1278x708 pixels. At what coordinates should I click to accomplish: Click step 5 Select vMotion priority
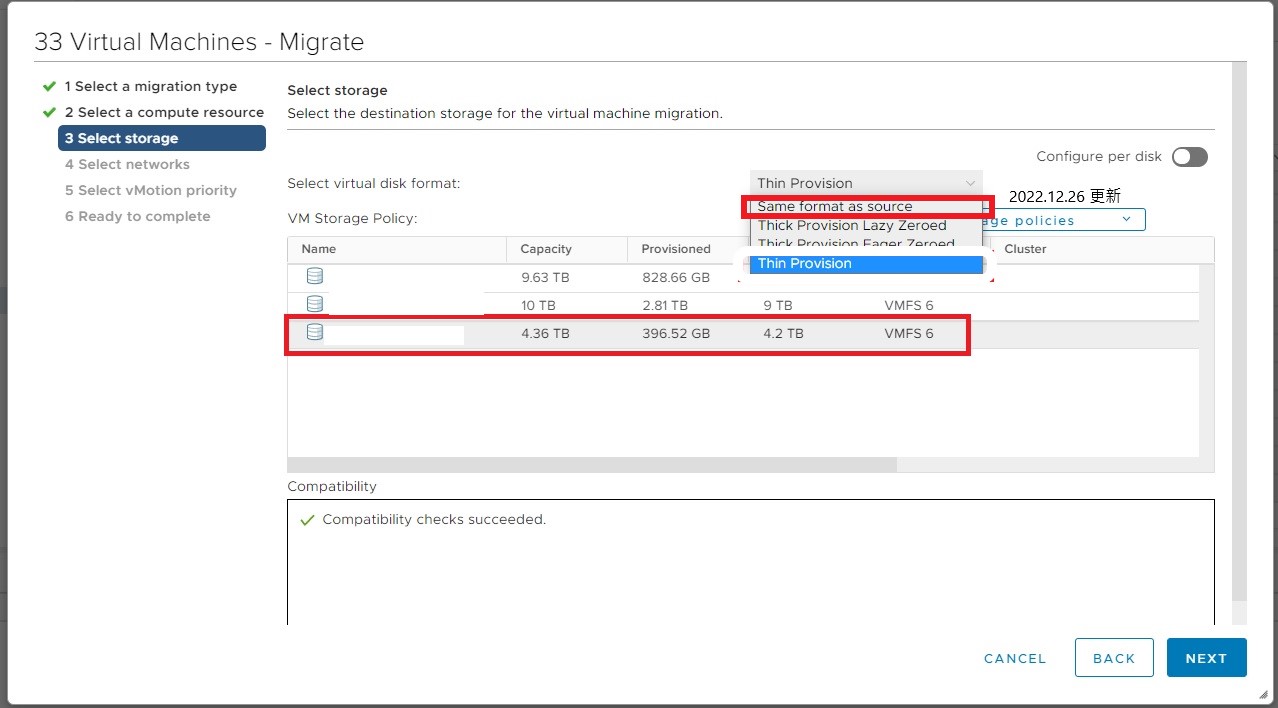click(x=151, y=190)
